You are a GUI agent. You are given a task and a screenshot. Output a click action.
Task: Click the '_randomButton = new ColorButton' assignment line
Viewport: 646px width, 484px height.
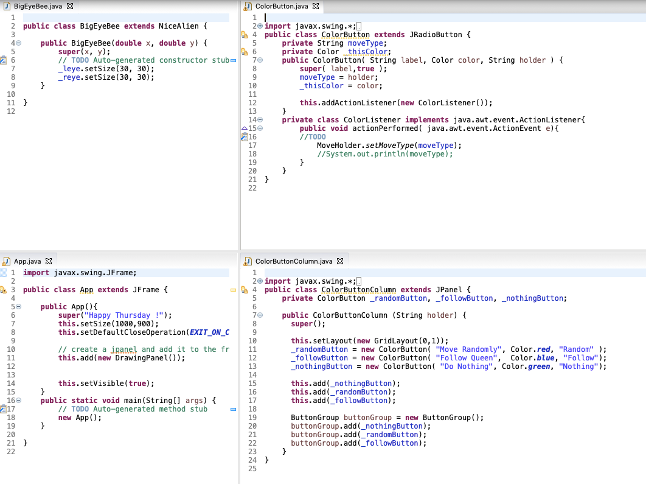click(x=448, y=349)
